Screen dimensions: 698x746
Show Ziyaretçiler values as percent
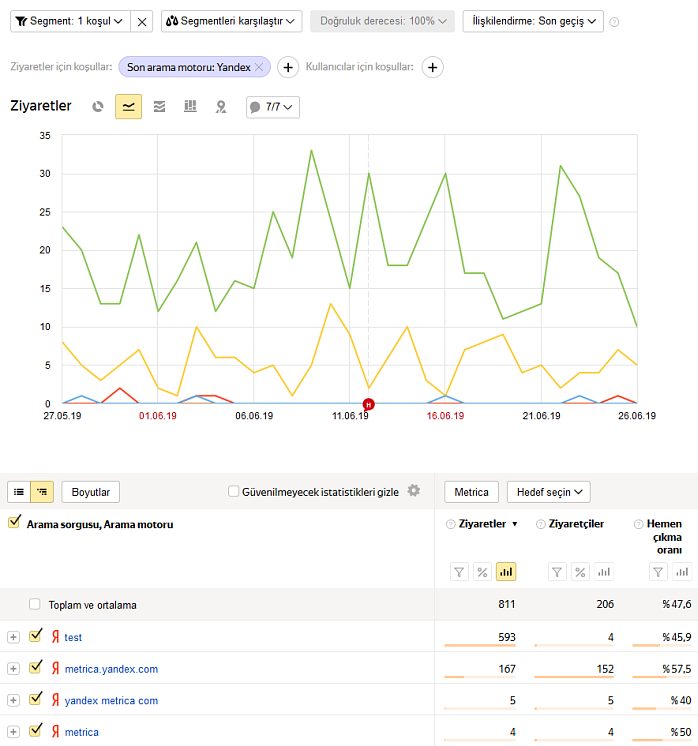580,572
